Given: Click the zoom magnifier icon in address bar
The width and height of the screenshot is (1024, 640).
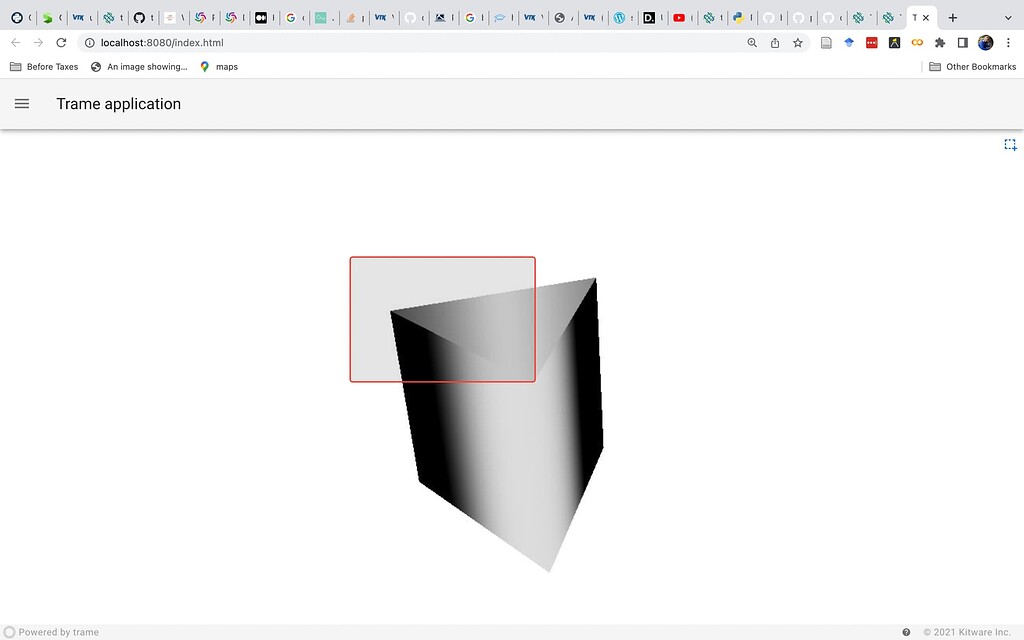Looking at the screenshot, I should coord(752,43).
